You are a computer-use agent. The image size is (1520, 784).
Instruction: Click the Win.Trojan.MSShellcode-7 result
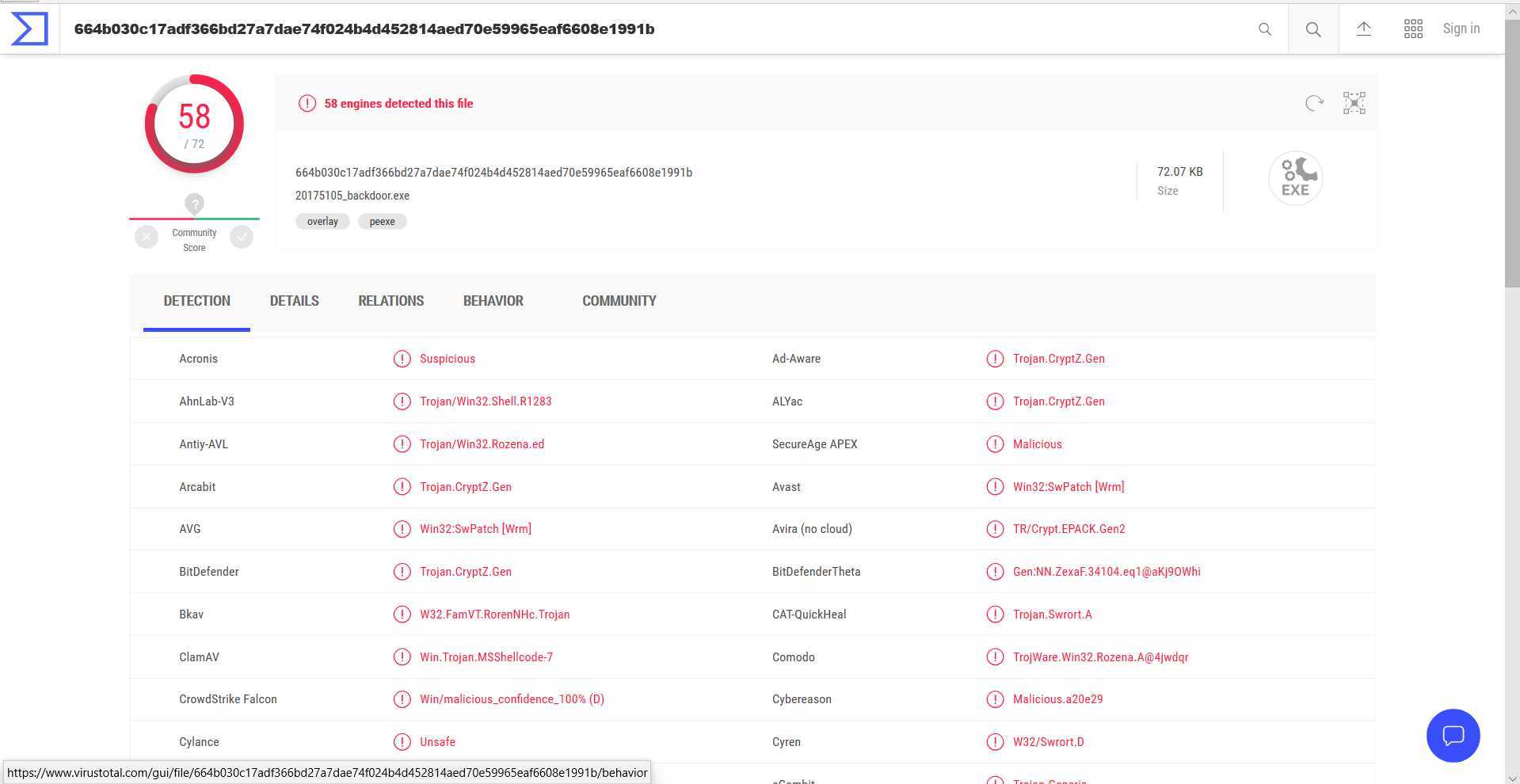[x=486, y=657]
